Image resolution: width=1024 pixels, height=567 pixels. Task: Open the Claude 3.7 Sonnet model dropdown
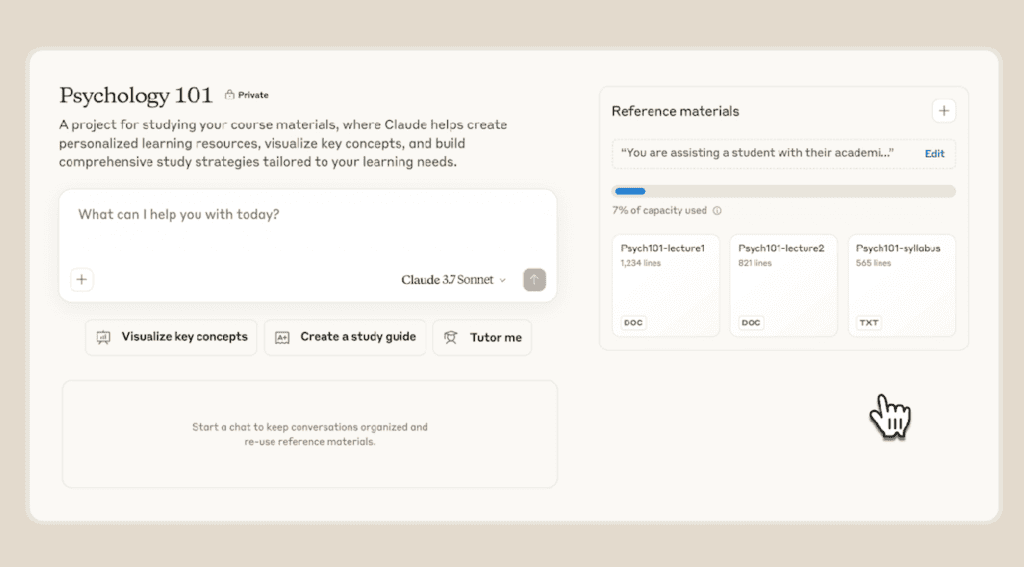coord(447,280)
